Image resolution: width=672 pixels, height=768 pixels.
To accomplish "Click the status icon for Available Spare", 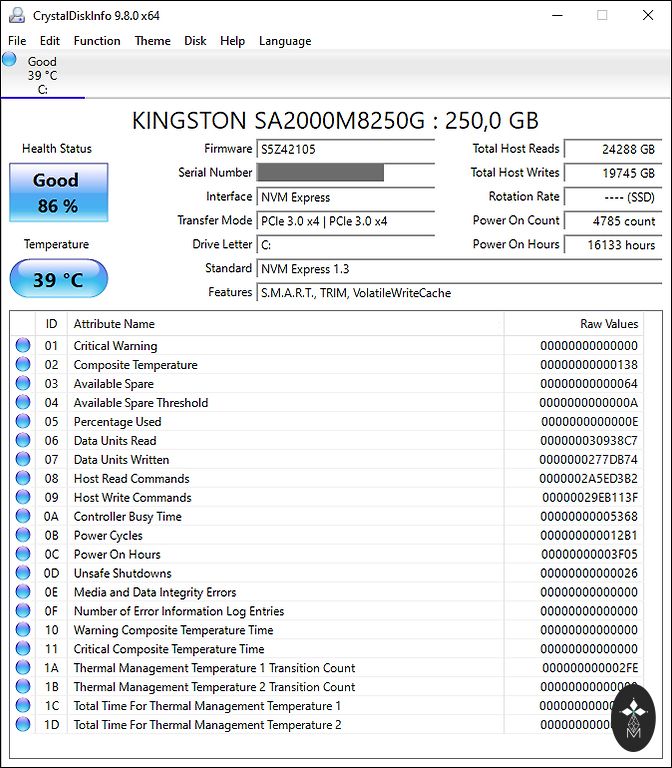I will (x=23, y=384).
